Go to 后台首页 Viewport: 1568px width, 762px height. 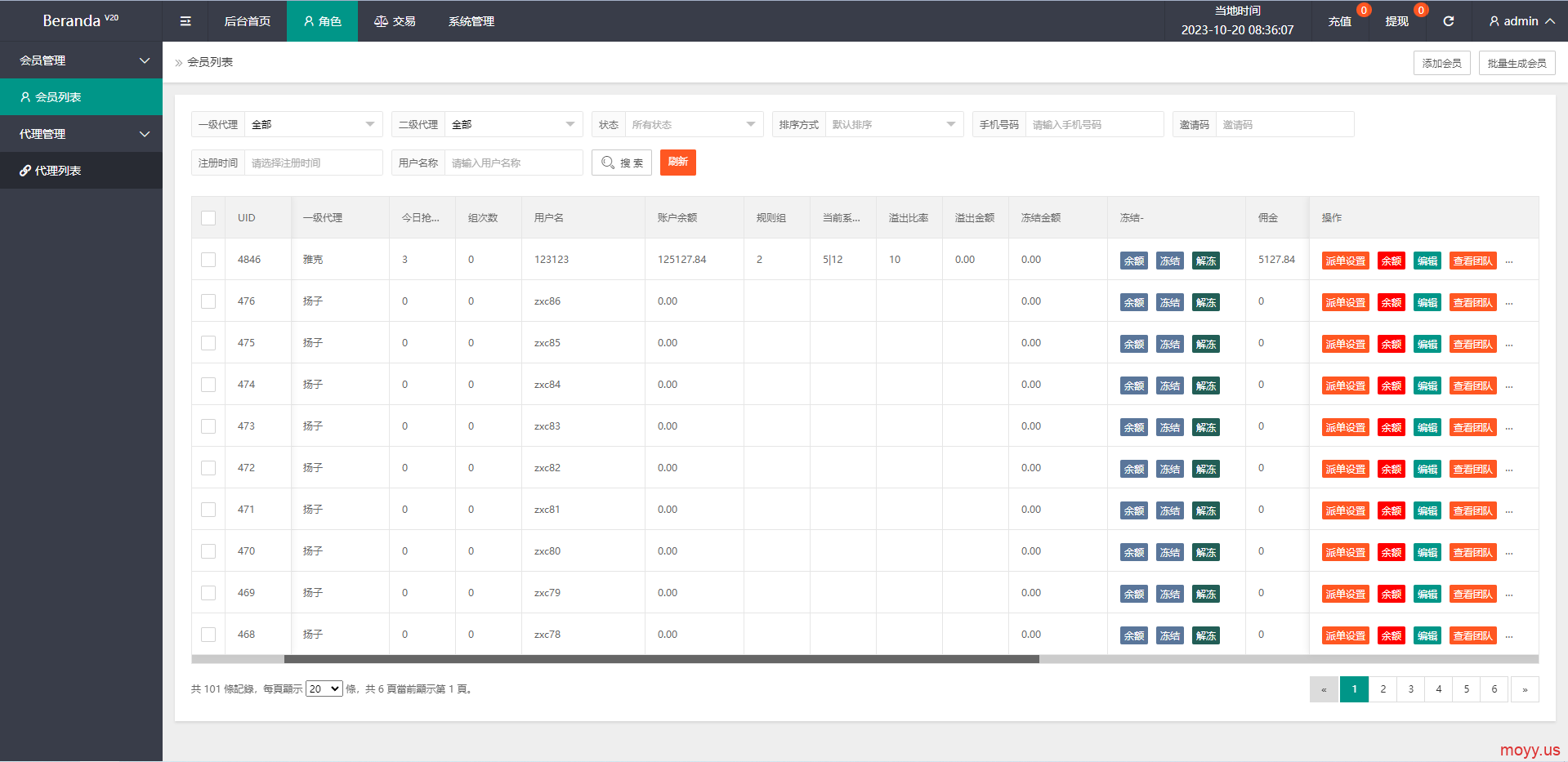tap(248, 21)
